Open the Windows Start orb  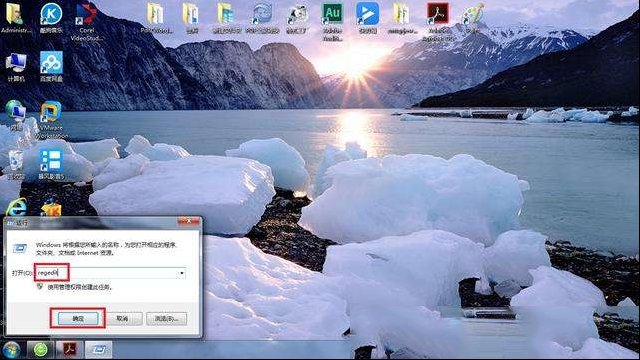pos(11,350)
